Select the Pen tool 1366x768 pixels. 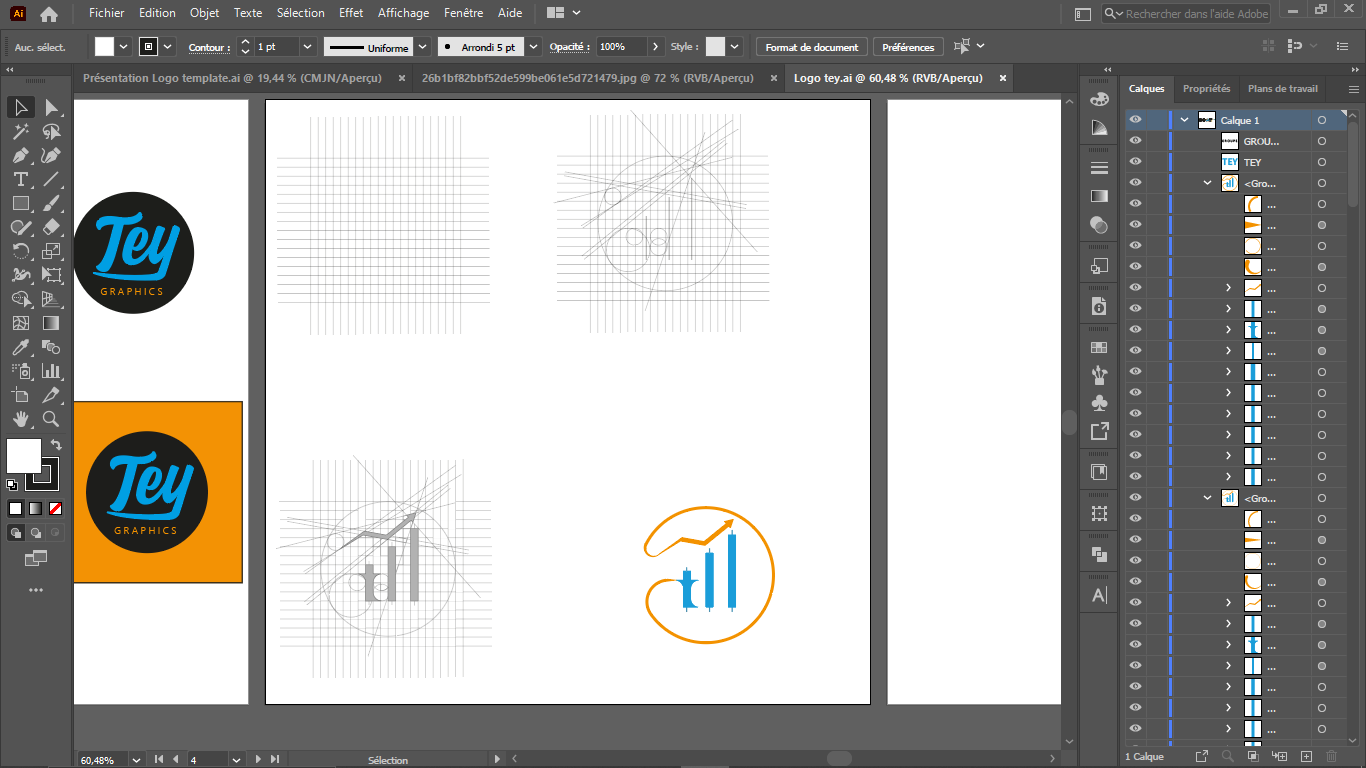[x=21, y=156]
